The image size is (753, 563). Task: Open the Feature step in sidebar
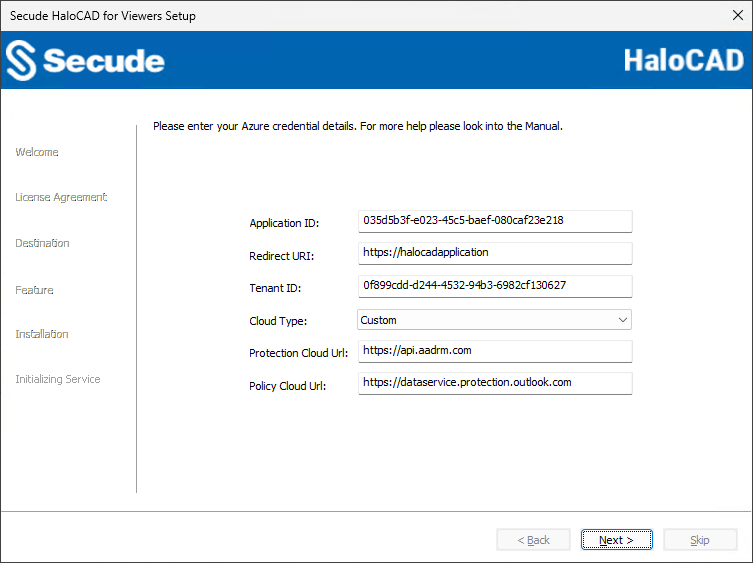click(34, 290)
